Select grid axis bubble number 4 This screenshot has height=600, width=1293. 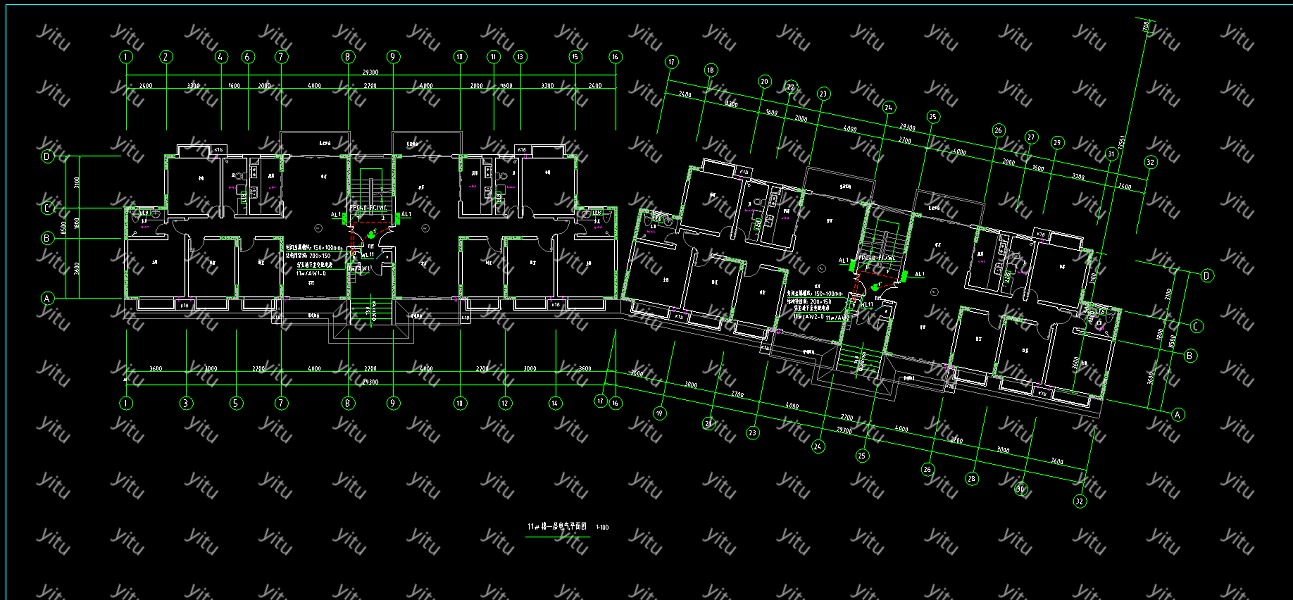[x=220, y=57]
